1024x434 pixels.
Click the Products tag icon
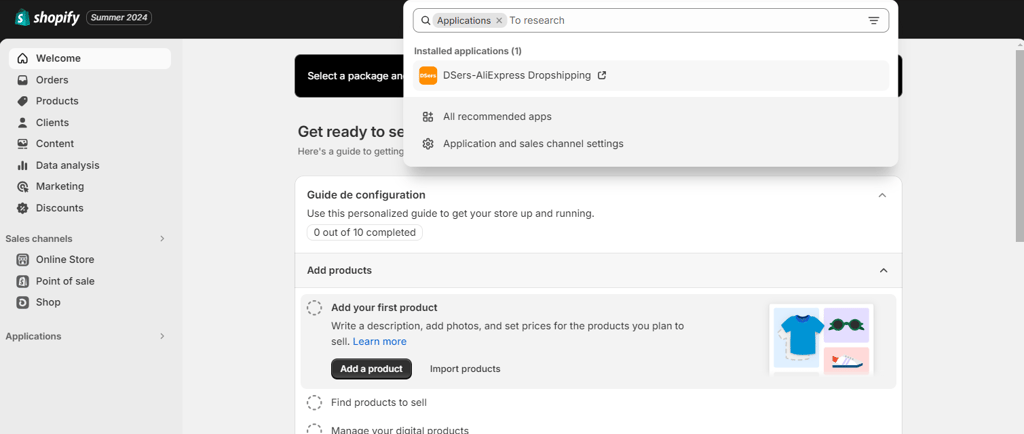click(x=23, y=101)
